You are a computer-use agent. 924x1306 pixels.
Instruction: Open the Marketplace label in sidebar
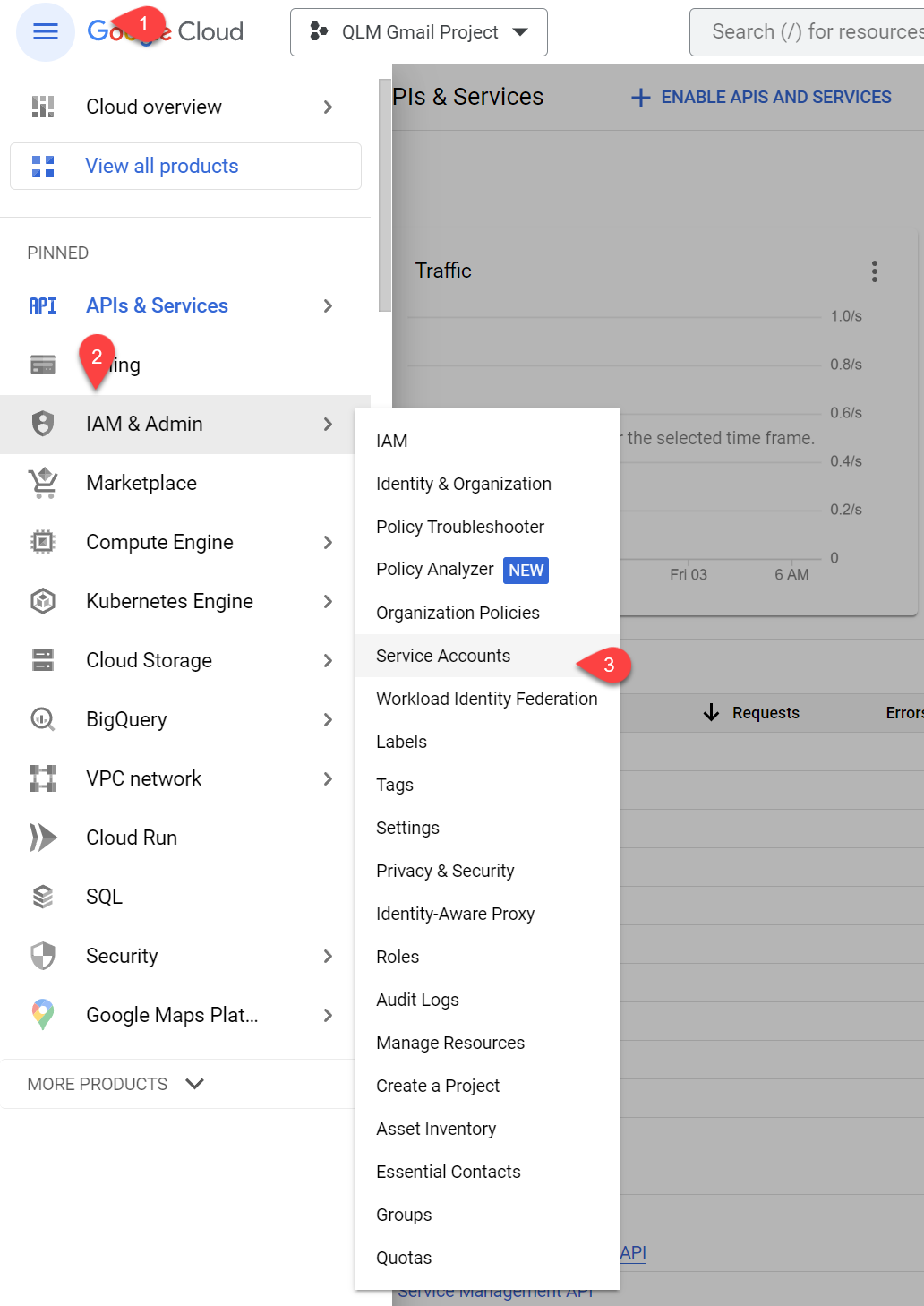(141, 484)
